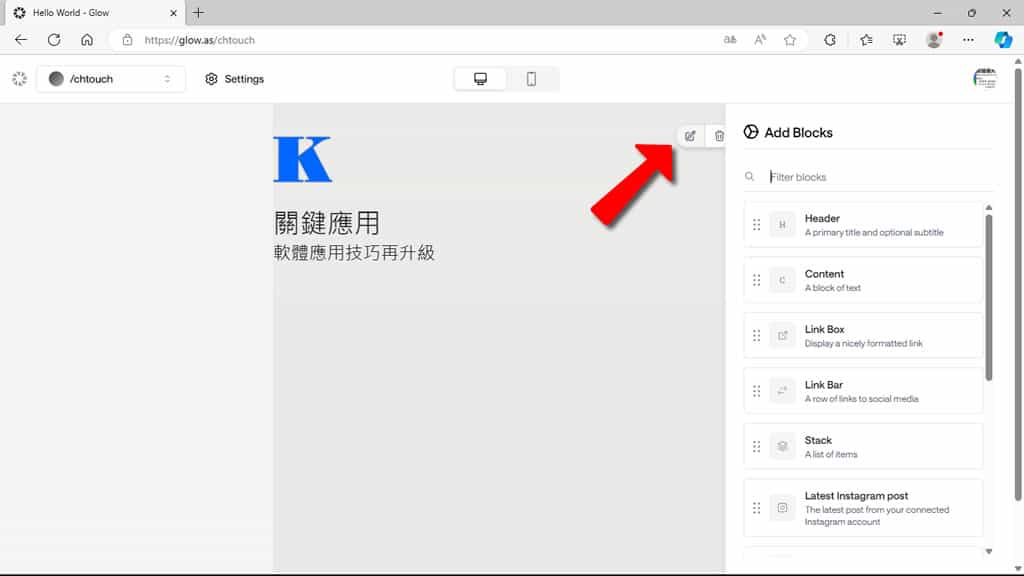Open the browser screenshot tool icon

[899, 40]
